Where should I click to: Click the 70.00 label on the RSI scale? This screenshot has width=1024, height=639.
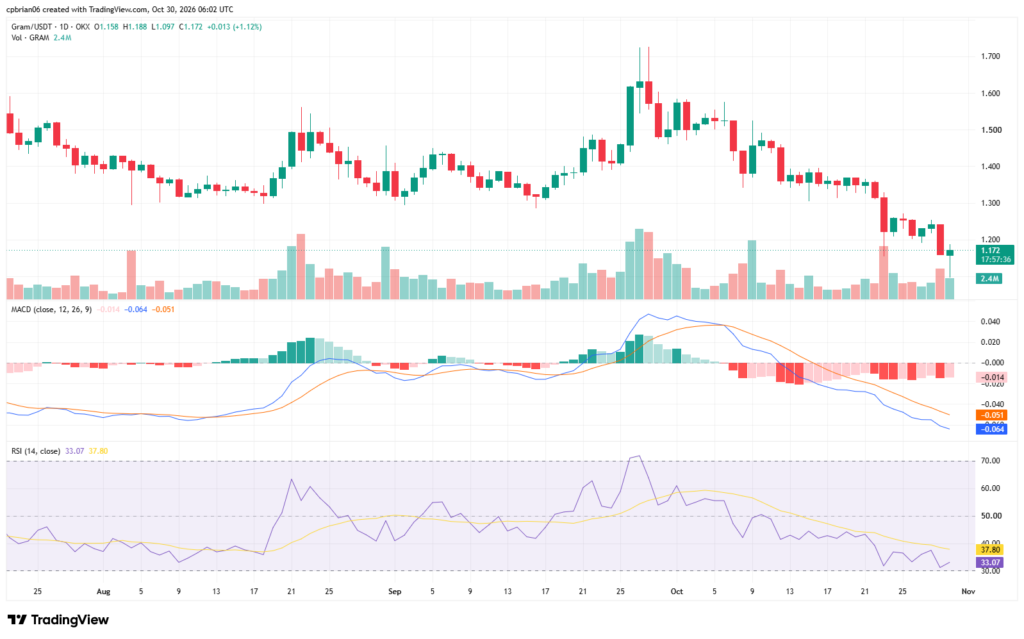click(991, 461)
